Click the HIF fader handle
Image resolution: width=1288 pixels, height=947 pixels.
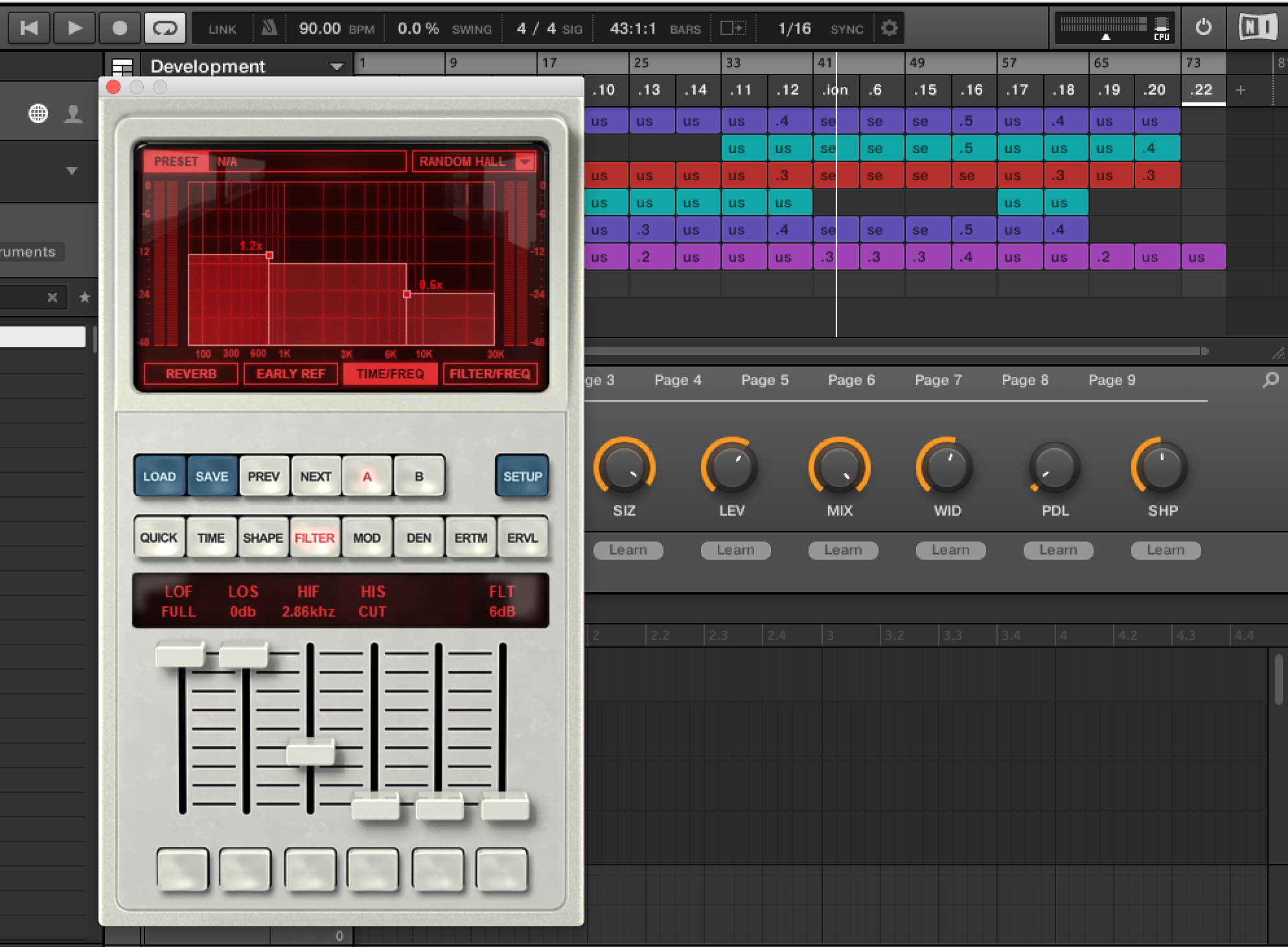coord(310,753)
